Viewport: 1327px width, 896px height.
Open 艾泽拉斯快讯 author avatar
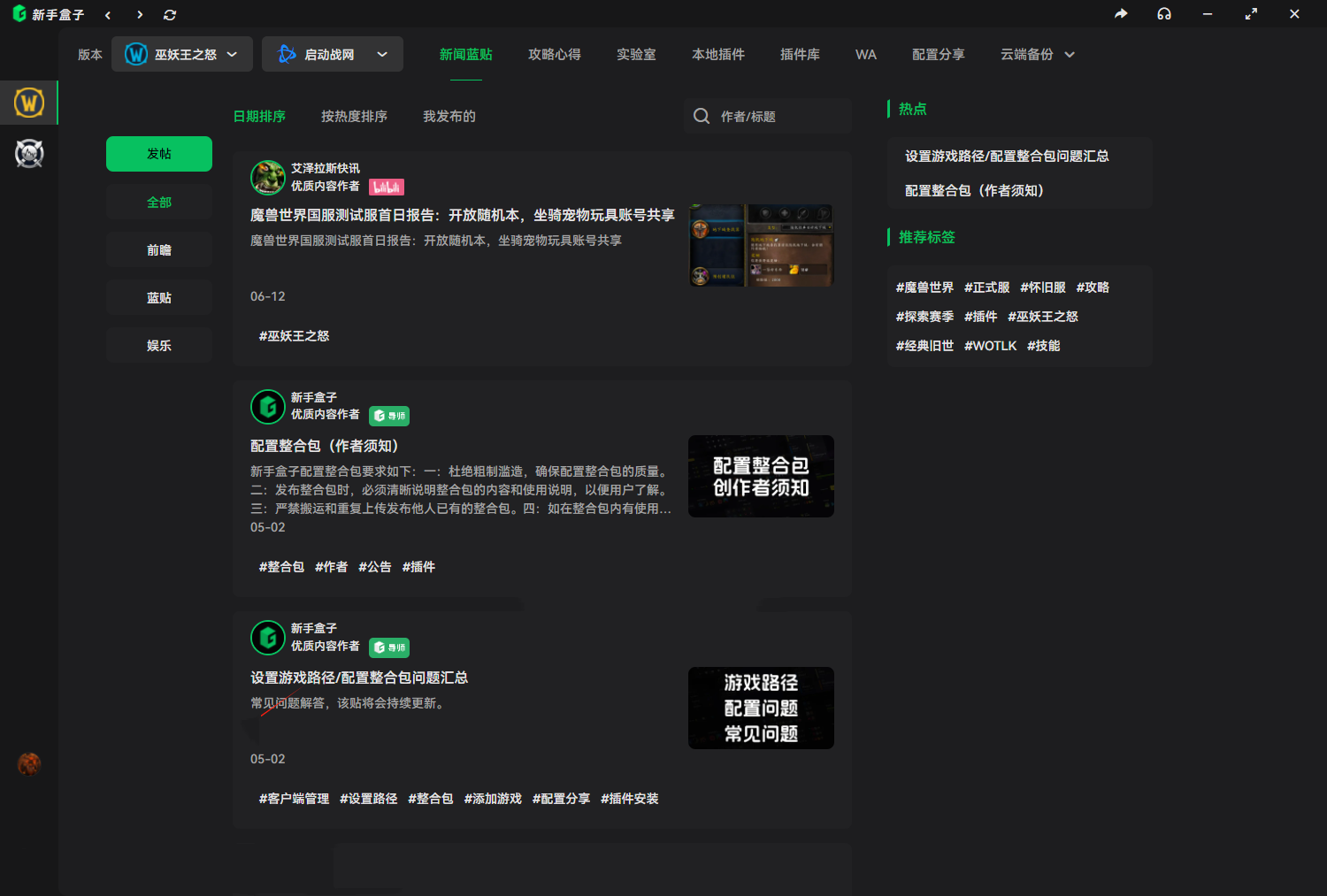click(x=268, y=177)
